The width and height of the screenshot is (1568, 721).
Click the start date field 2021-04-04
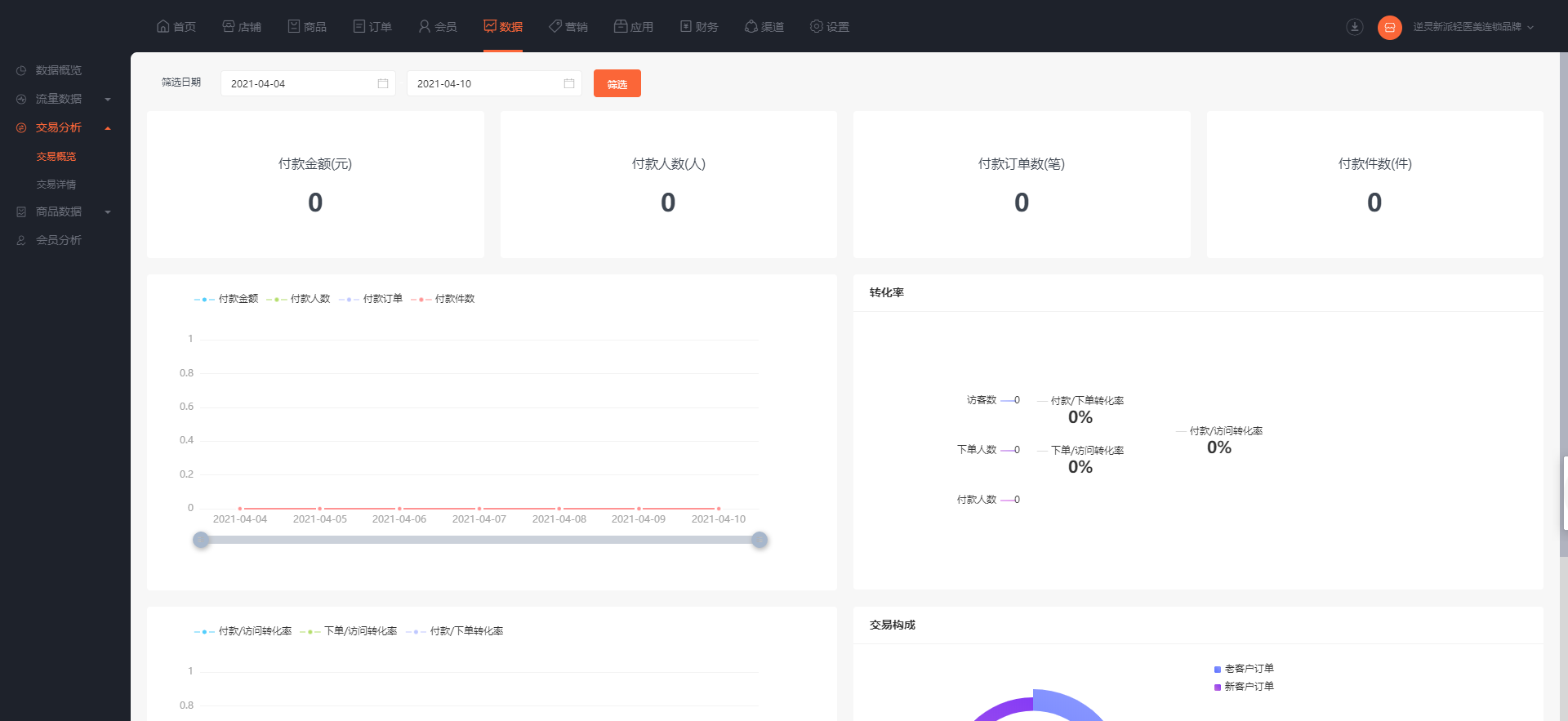point(308,83)
